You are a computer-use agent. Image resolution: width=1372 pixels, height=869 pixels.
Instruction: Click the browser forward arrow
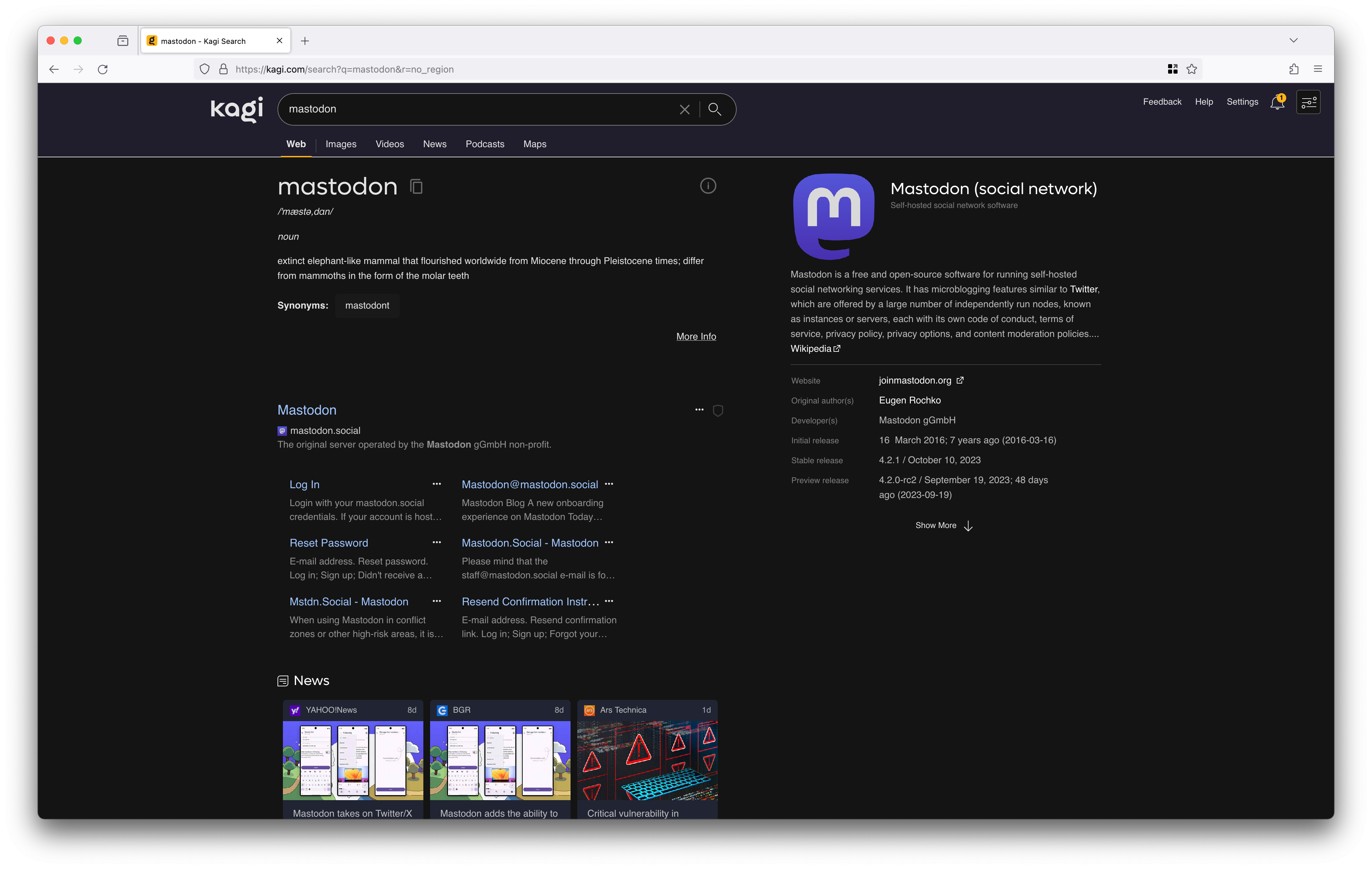pyautogui.click(x=79, y=70)
